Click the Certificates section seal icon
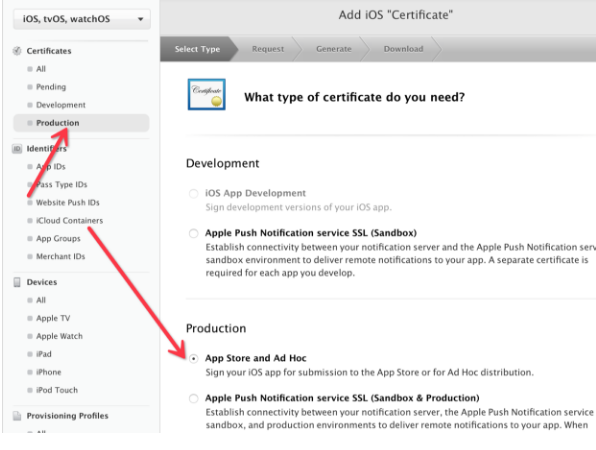596x450 pixels. (x=17, y=51)
